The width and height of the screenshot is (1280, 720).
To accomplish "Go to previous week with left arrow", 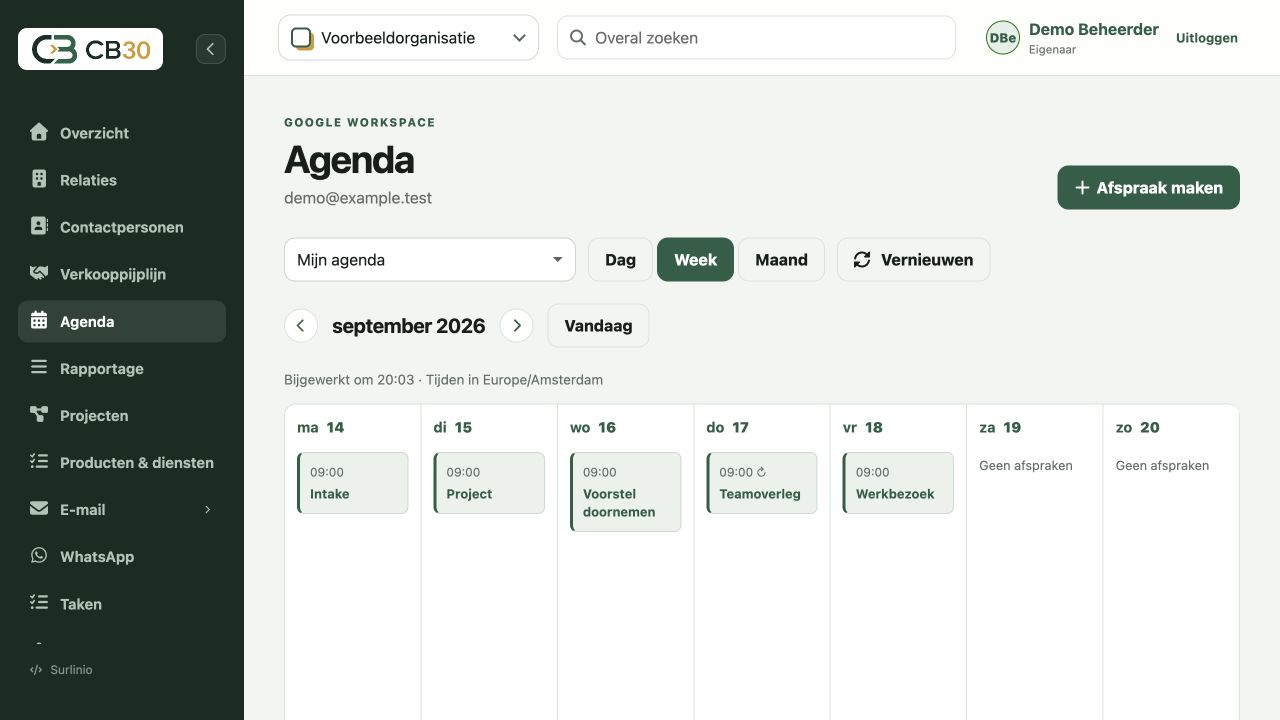I will click(300, 325).
